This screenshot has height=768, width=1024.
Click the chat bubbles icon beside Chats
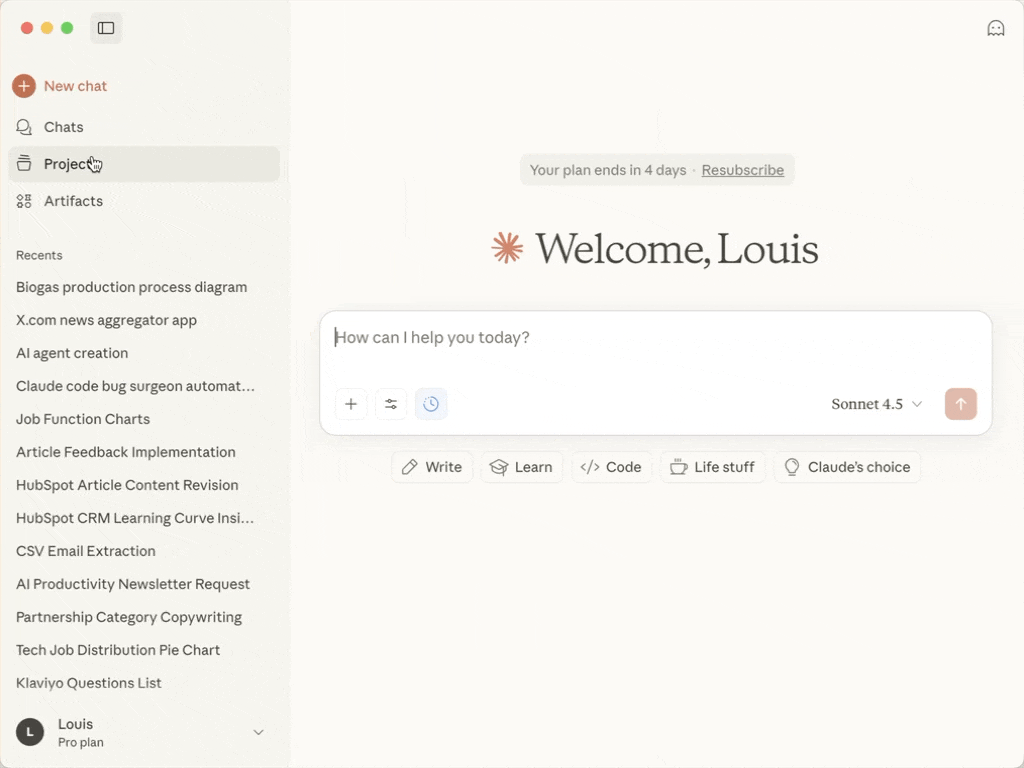(x=24, y=127)
